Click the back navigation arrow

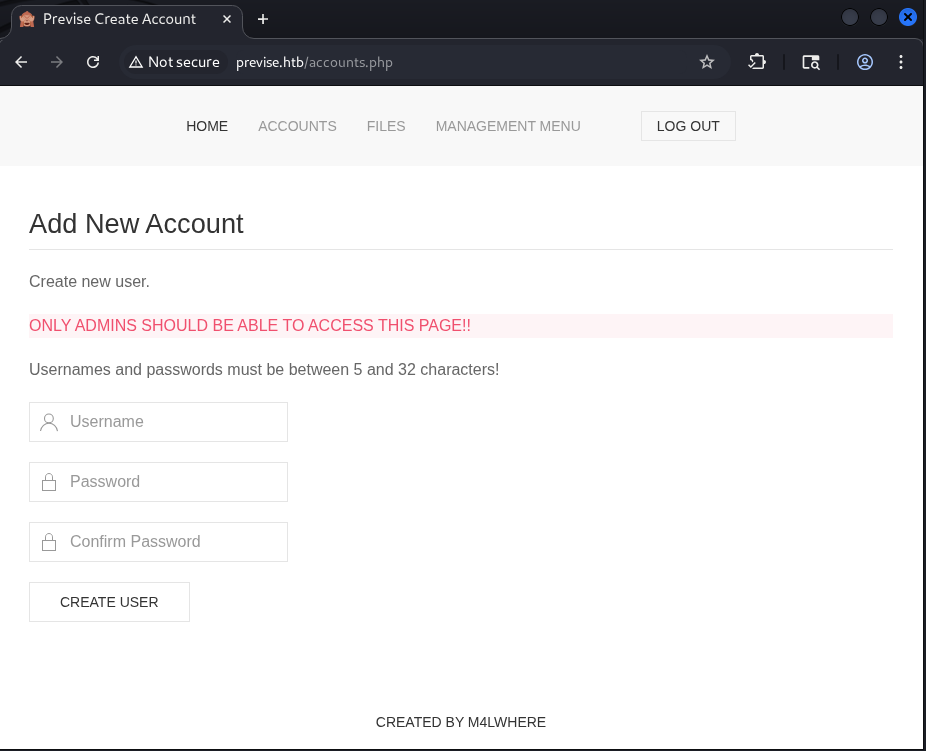pos(21,61)
